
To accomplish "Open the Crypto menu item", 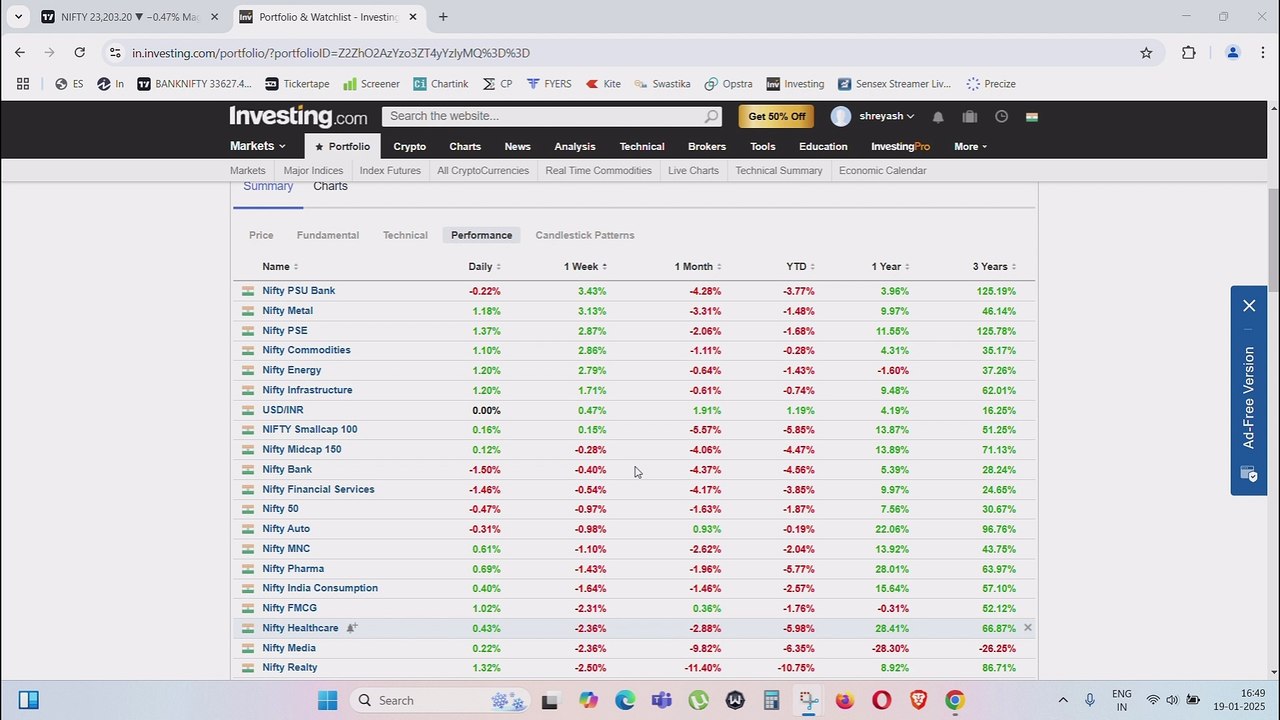I will (409, 146).
